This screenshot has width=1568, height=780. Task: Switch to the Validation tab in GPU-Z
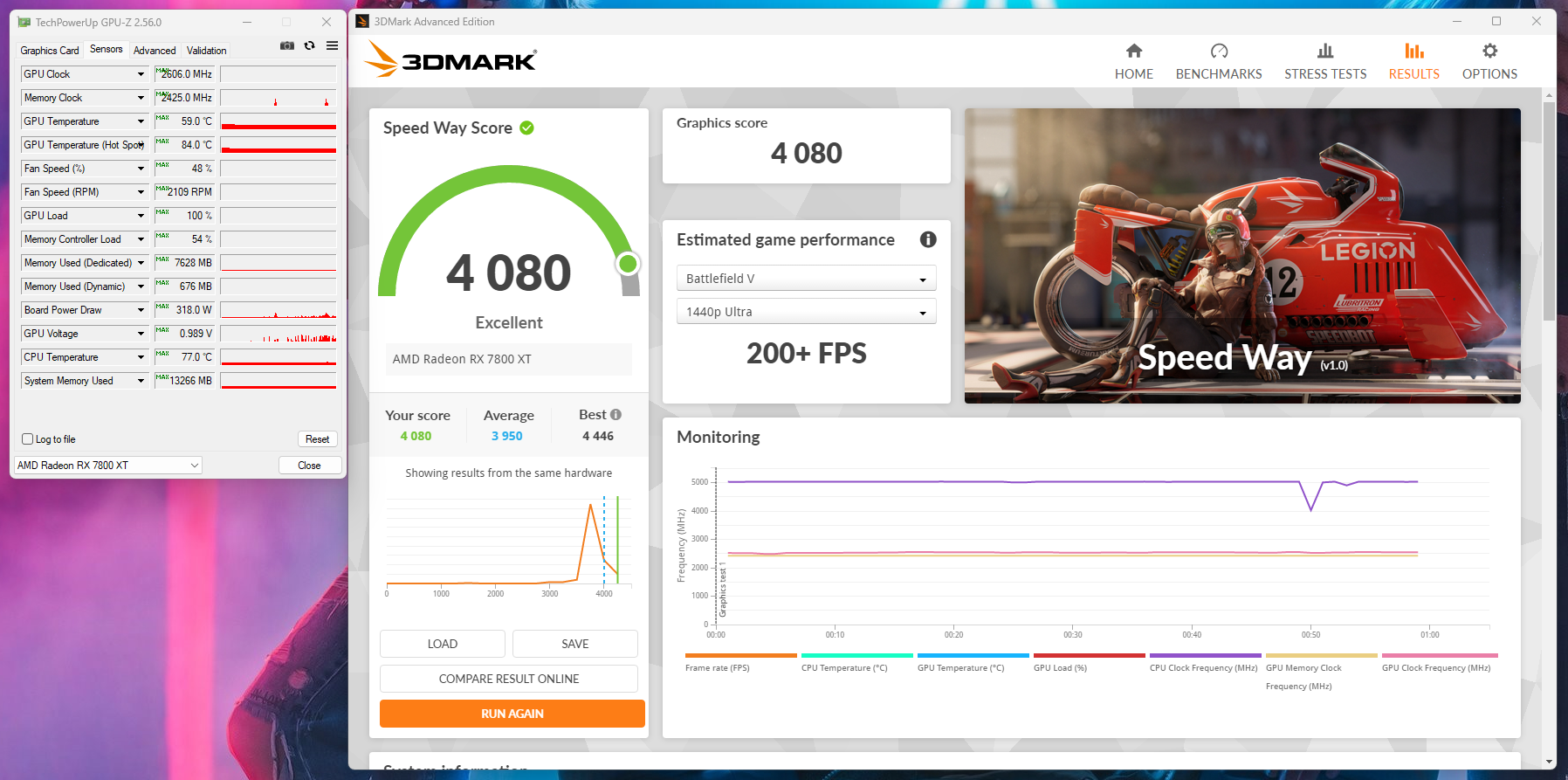pyautogui.click(x=207, y=51)
